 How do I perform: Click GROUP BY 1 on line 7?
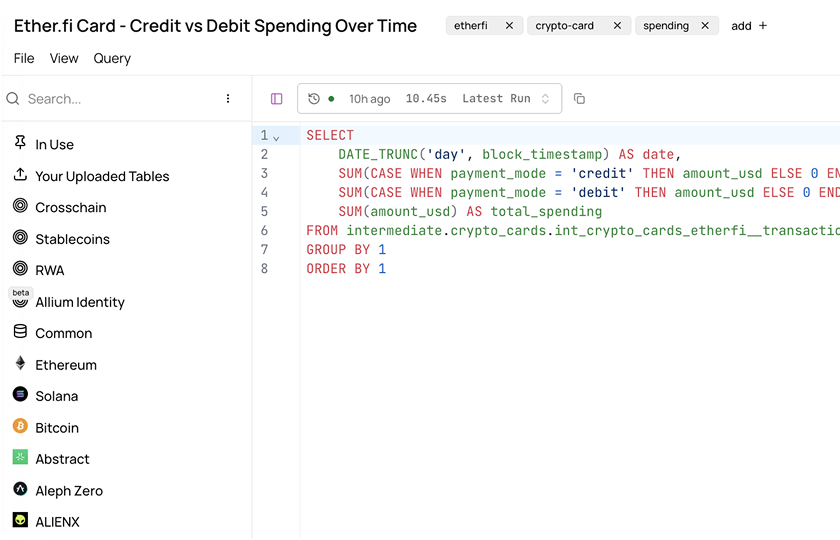346,250
